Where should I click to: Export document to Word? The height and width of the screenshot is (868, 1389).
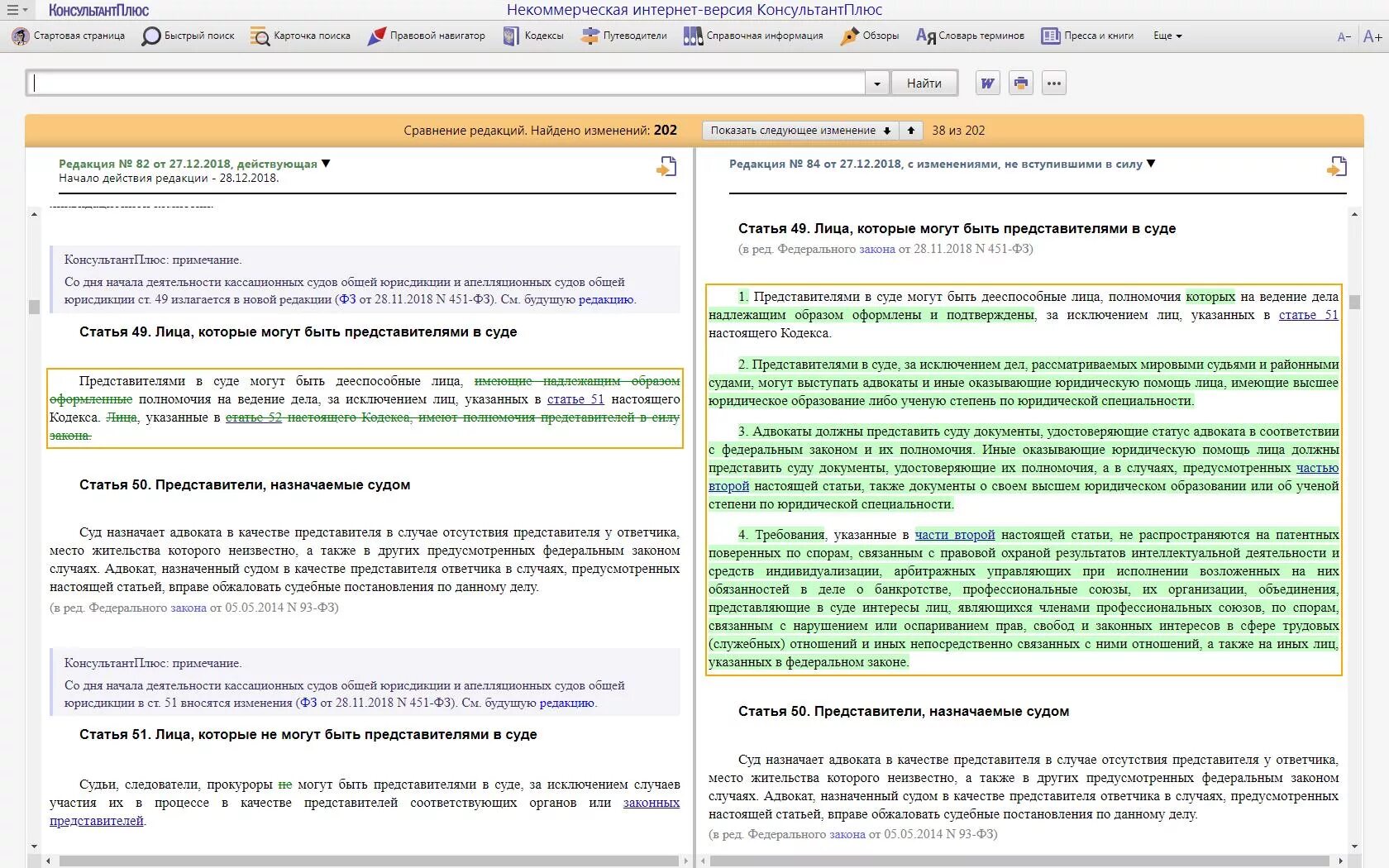(x=988, y=83)
